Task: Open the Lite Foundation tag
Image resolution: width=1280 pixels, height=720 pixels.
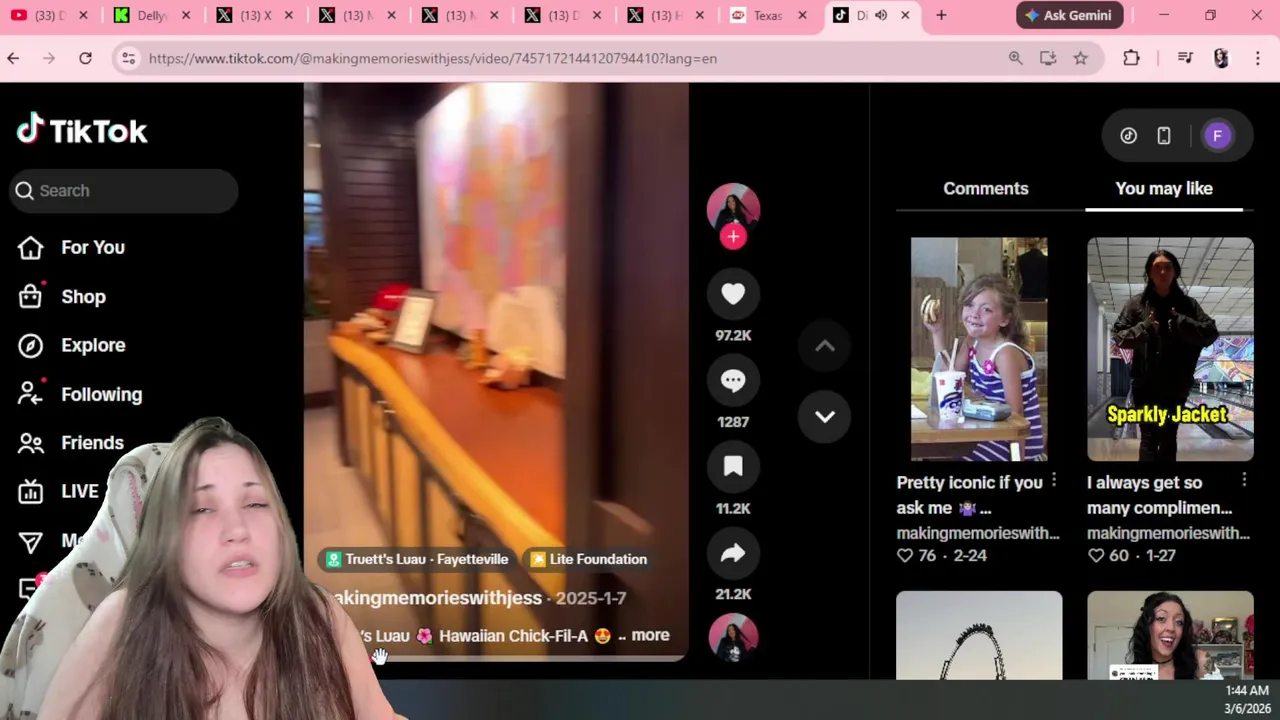Action: pos(589,559)
